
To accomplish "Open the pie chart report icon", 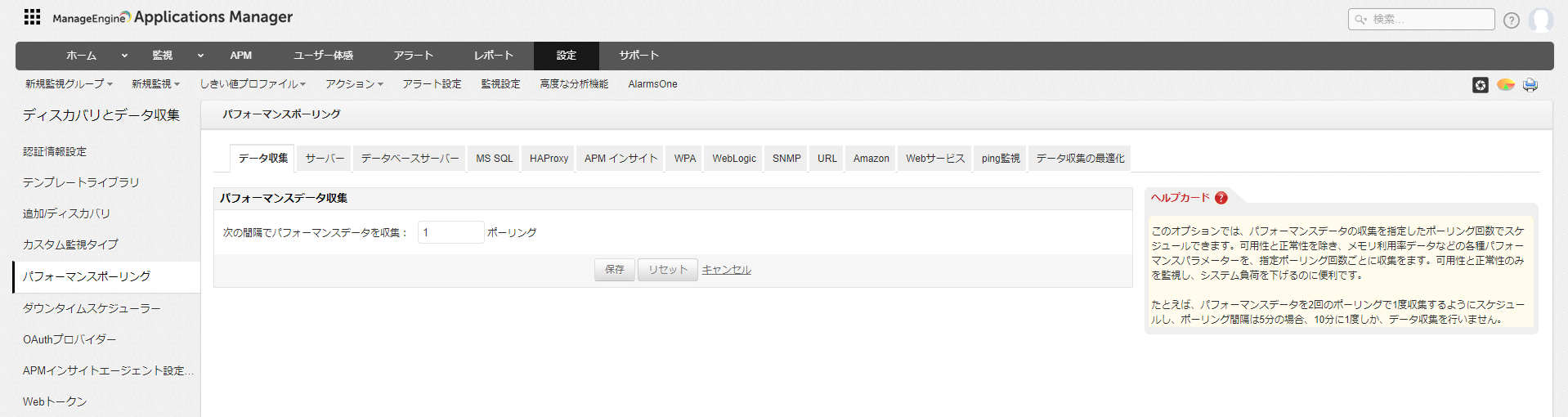I will click(x=1505, y=85).
